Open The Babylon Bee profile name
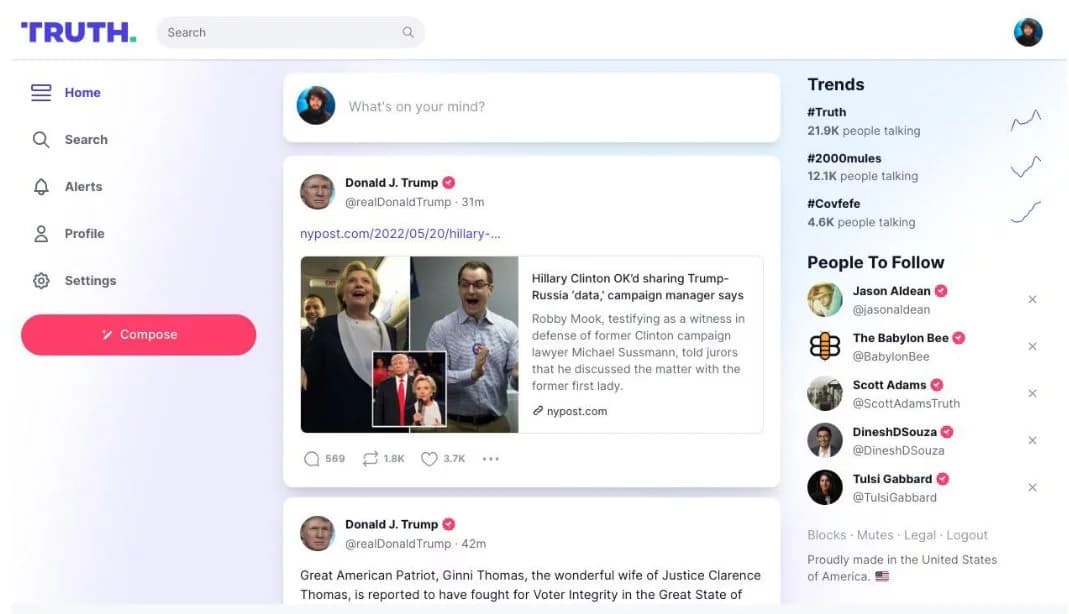The image size is (1069, 614). pos(900,338)
